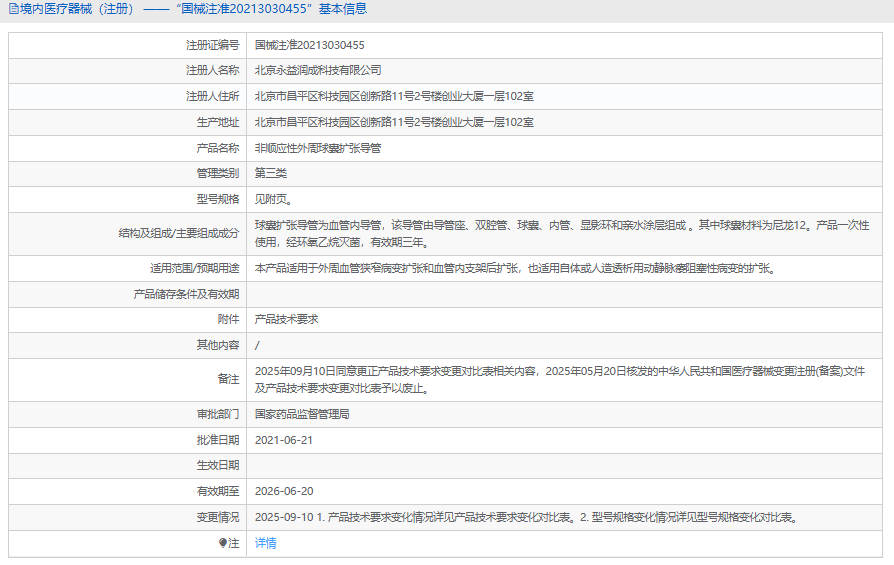This screenshot has width=894, height=565.
Task: Click the bullet icon beside 注 in last row
Action: point(223,543)
